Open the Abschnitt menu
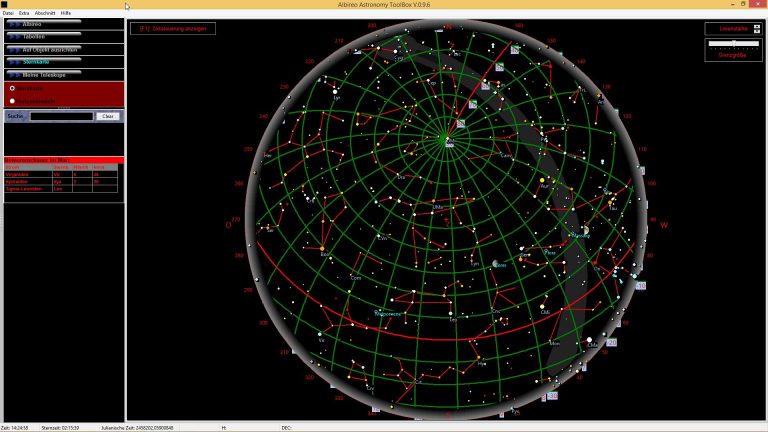 45,13
